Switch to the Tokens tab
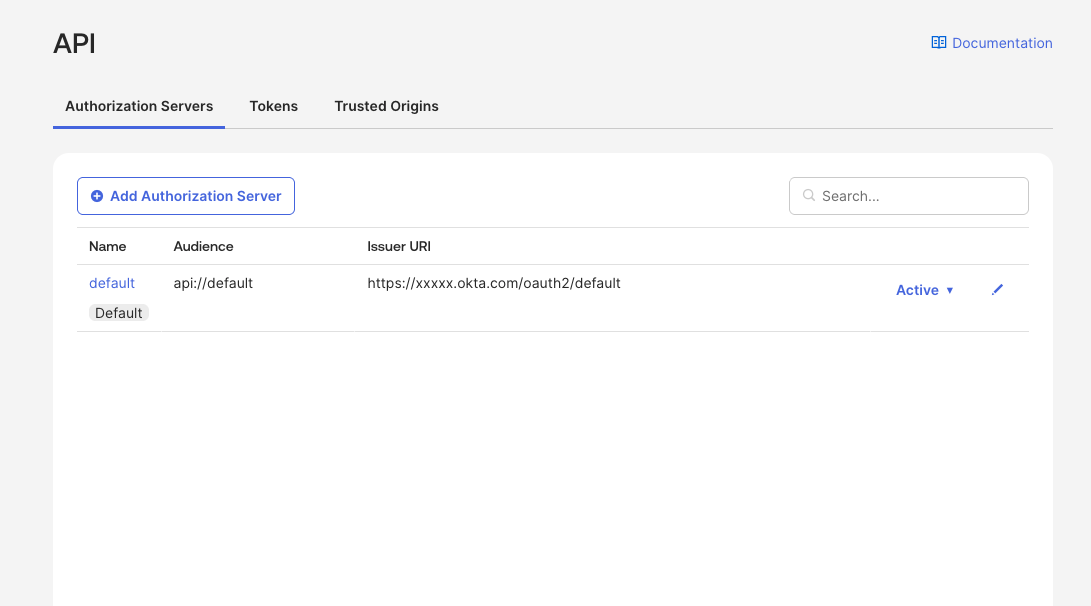The image size is (1091, 606). coord(273,106)
